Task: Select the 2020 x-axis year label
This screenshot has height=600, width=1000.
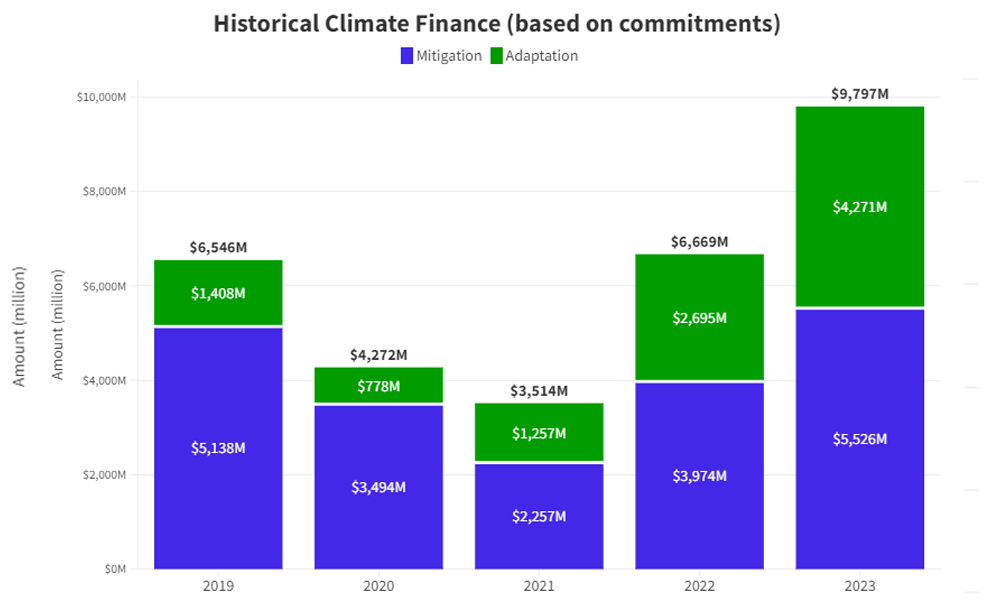Action: (379, 586)
